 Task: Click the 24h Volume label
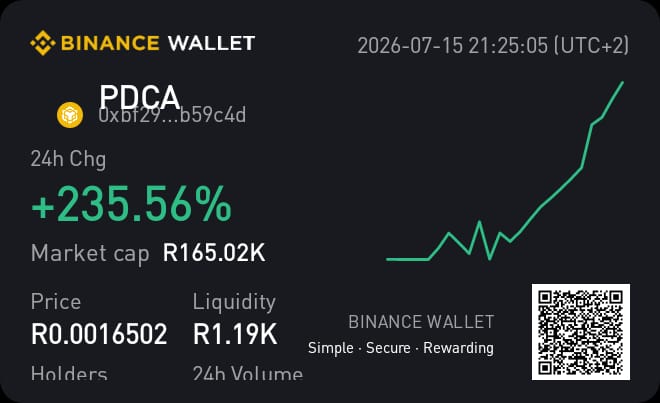coord(248,373)
